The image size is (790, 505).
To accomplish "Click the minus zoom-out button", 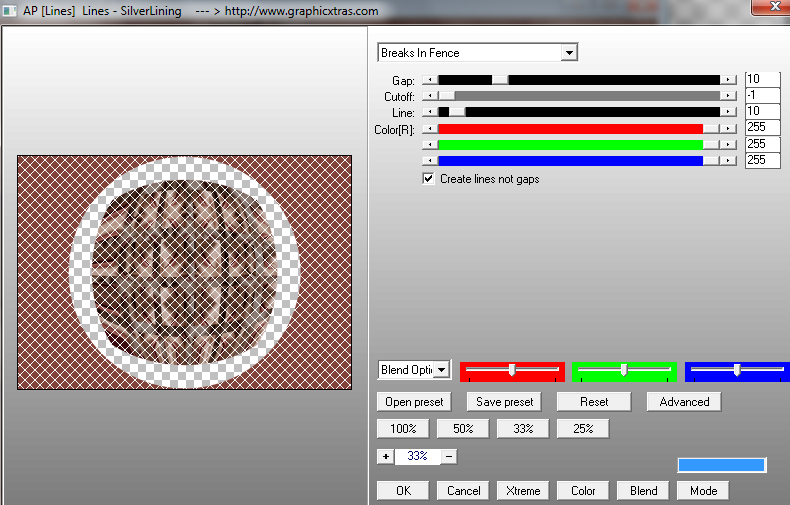I will click(450, 456).
